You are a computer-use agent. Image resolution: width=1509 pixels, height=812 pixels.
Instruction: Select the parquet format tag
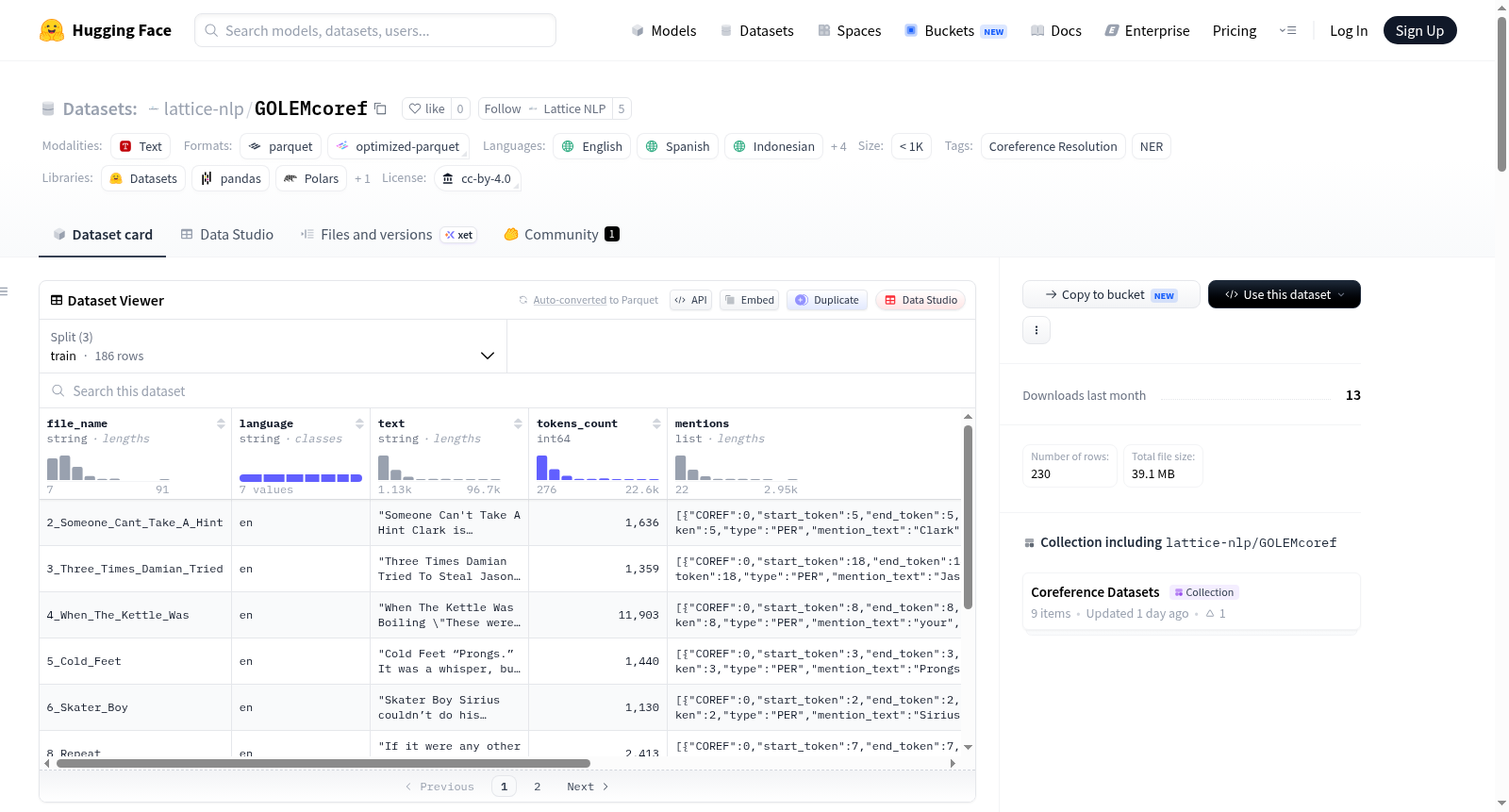pos(281,146)
